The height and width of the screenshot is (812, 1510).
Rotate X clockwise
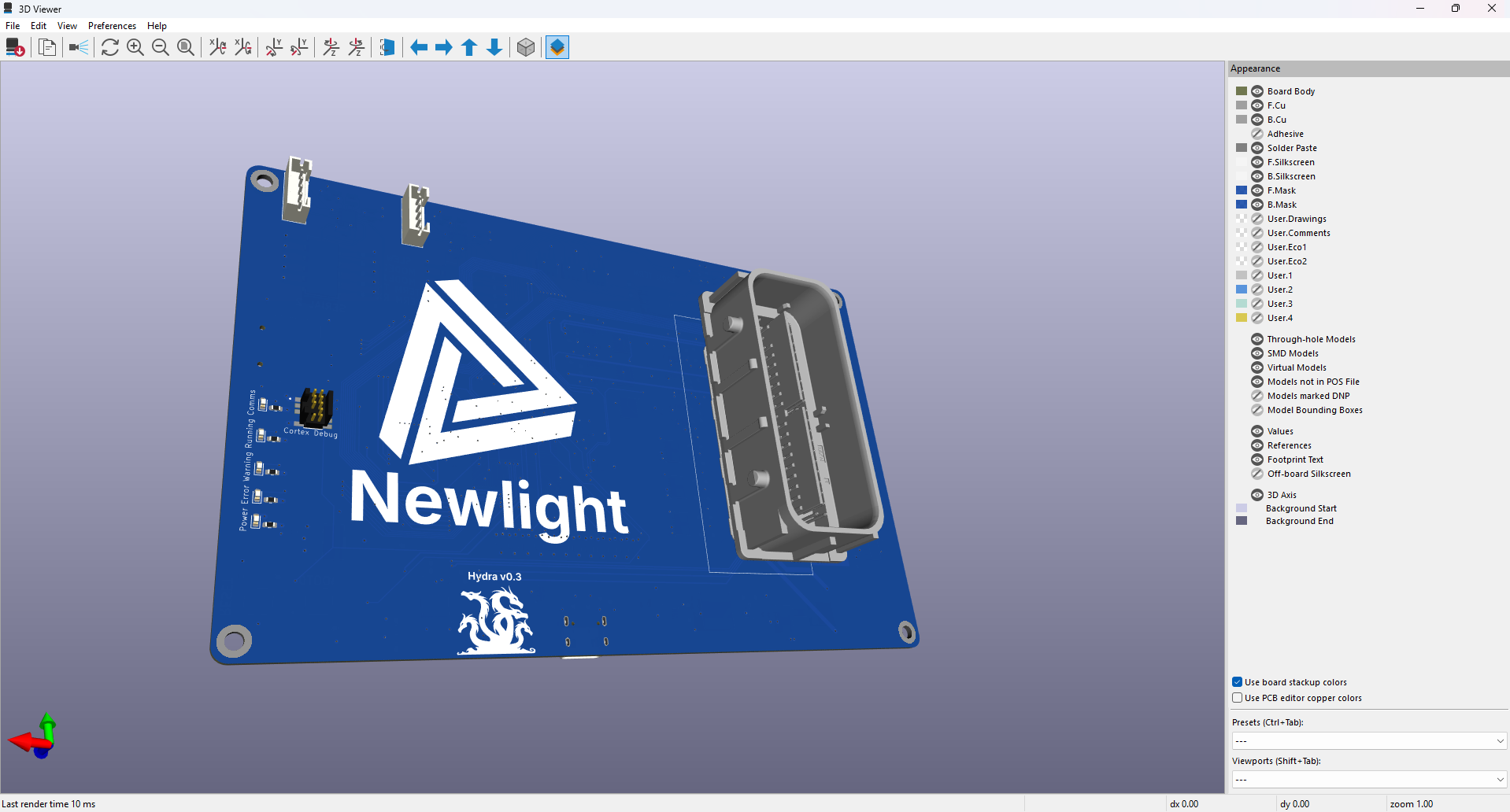[x=218, y=48]
